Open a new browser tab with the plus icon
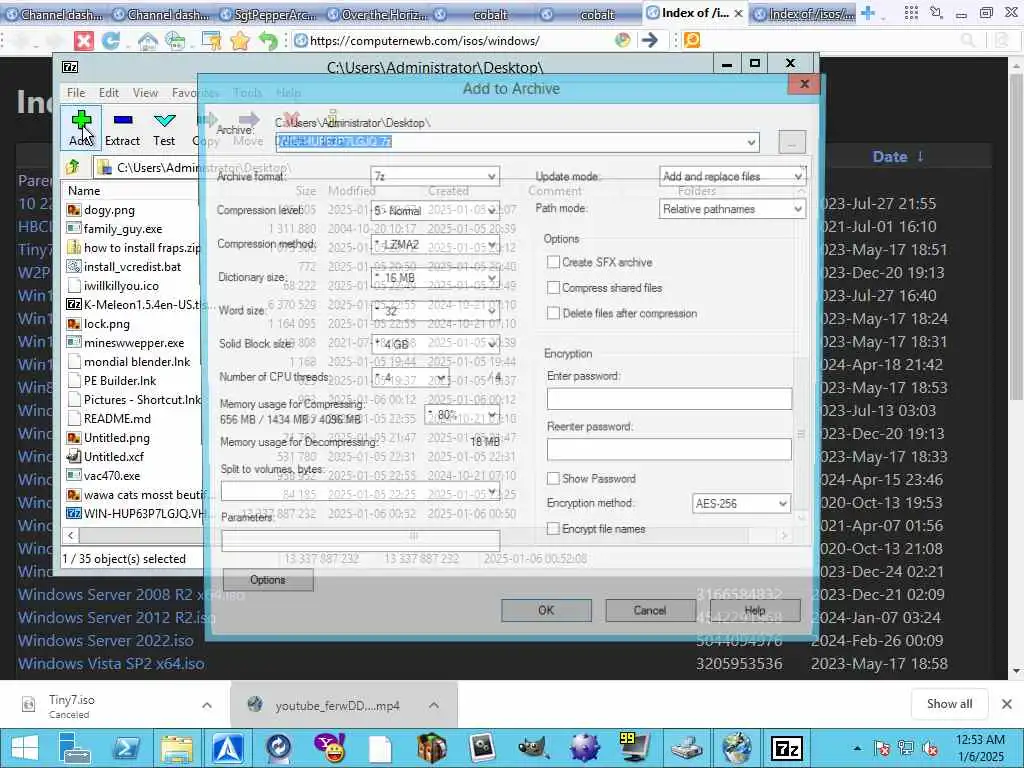Screen dimensions: 1024x768 click(868, 13)
